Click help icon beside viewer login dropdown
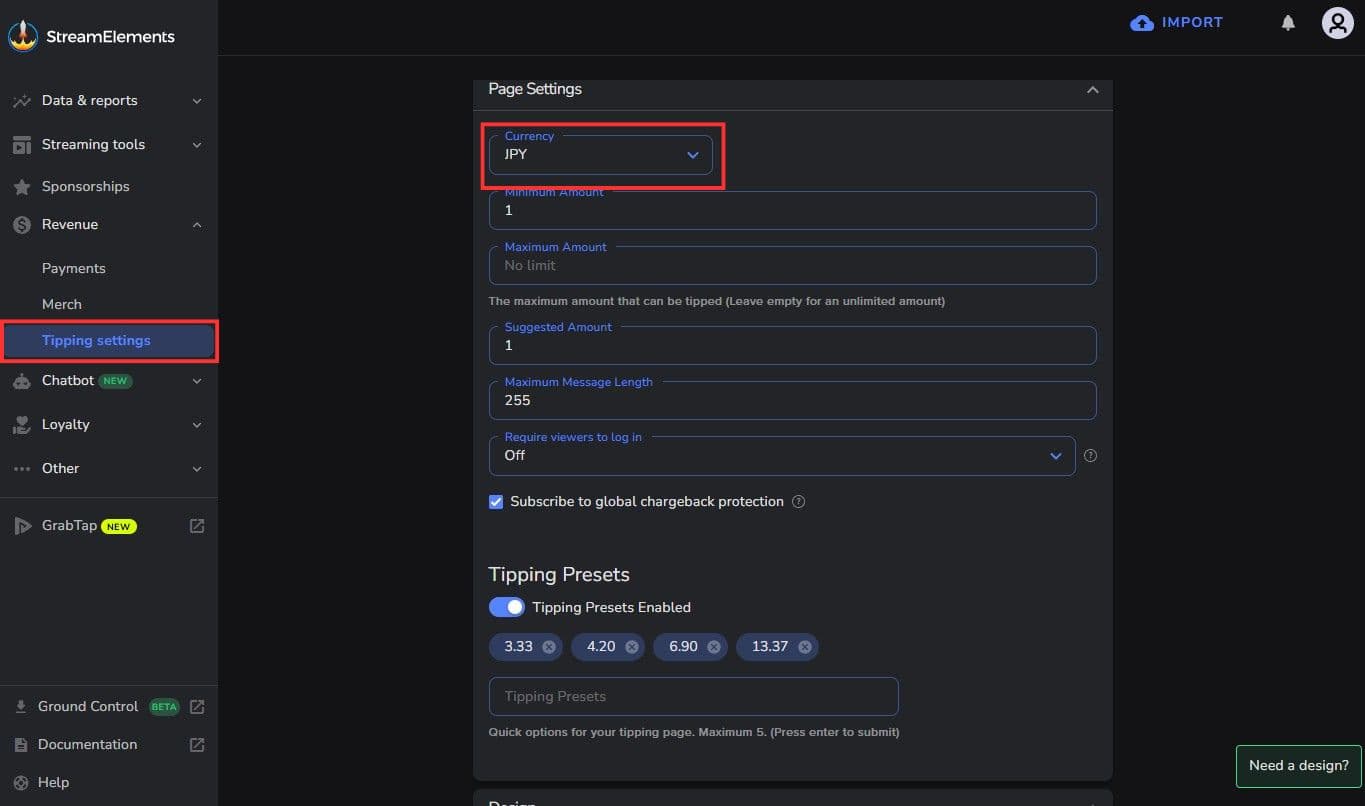The width and height of the screenshot is (1365, 806). point(1090,455)
